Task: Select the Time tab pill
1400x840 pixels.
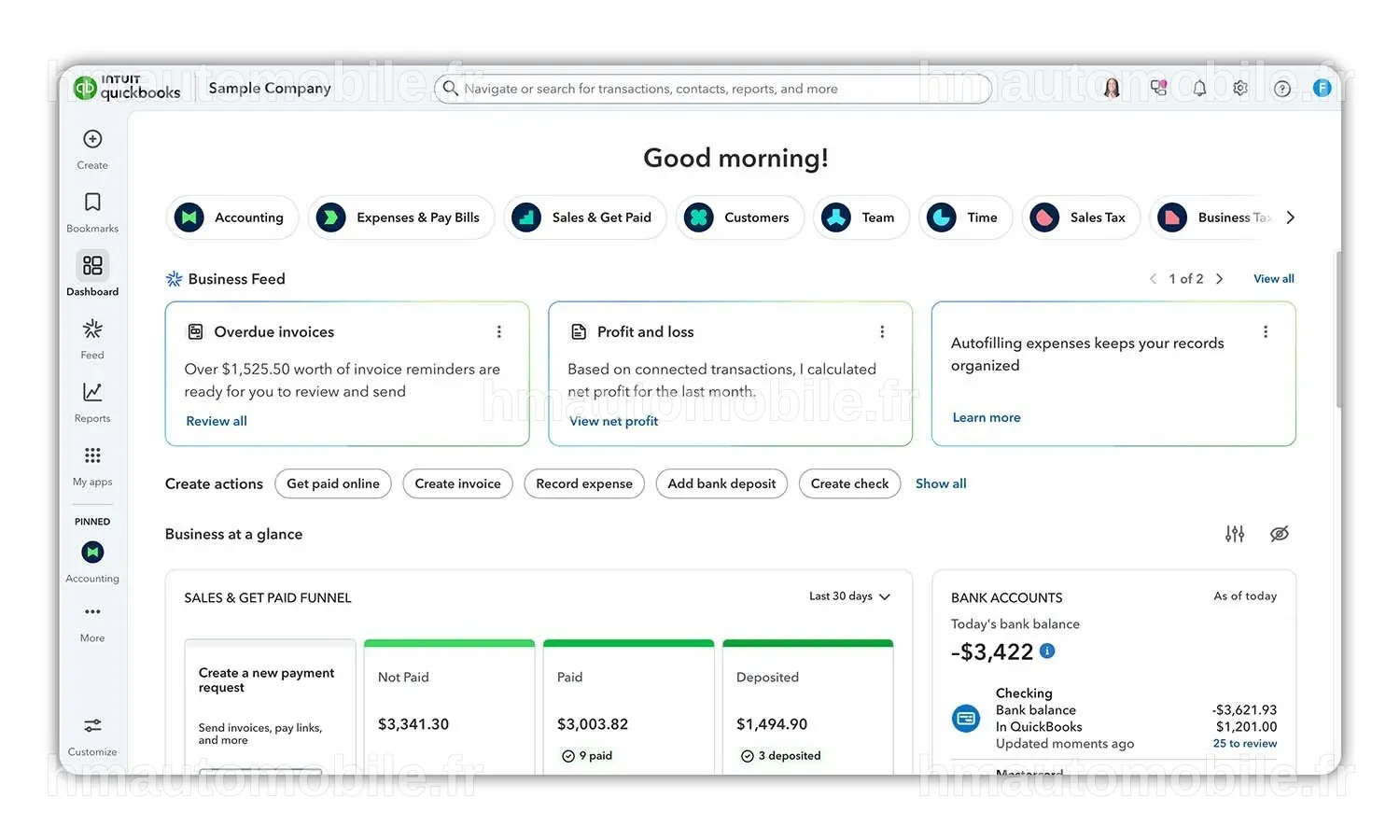Action: point(965,217)
